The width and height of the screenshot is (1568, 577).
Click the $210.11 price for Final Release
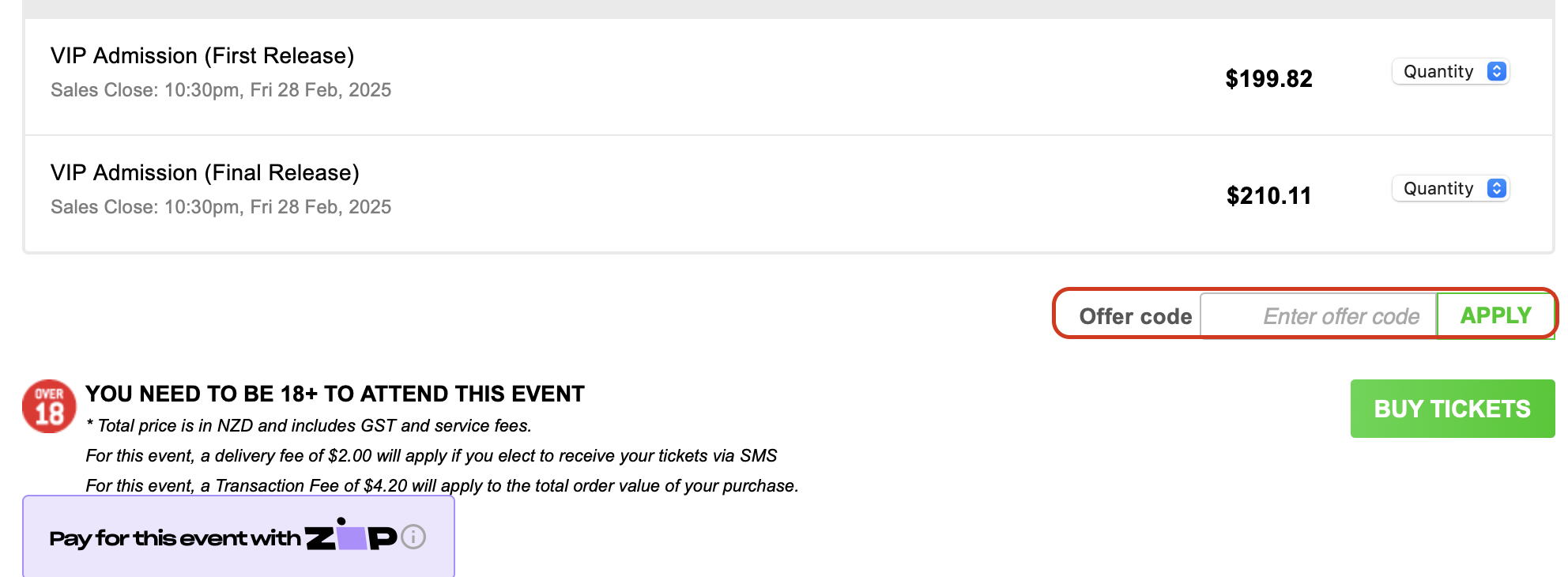[x=1269, y=196]
